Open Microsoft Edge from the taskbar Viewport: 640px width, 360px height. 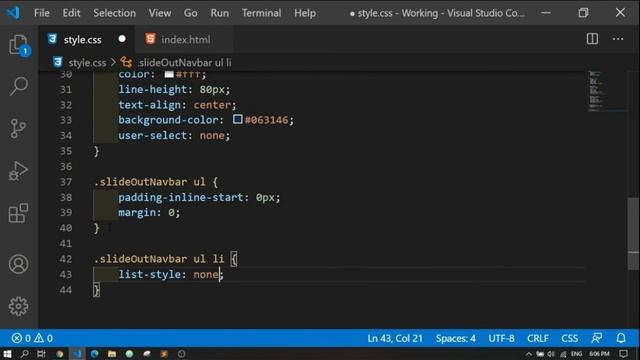95,353
